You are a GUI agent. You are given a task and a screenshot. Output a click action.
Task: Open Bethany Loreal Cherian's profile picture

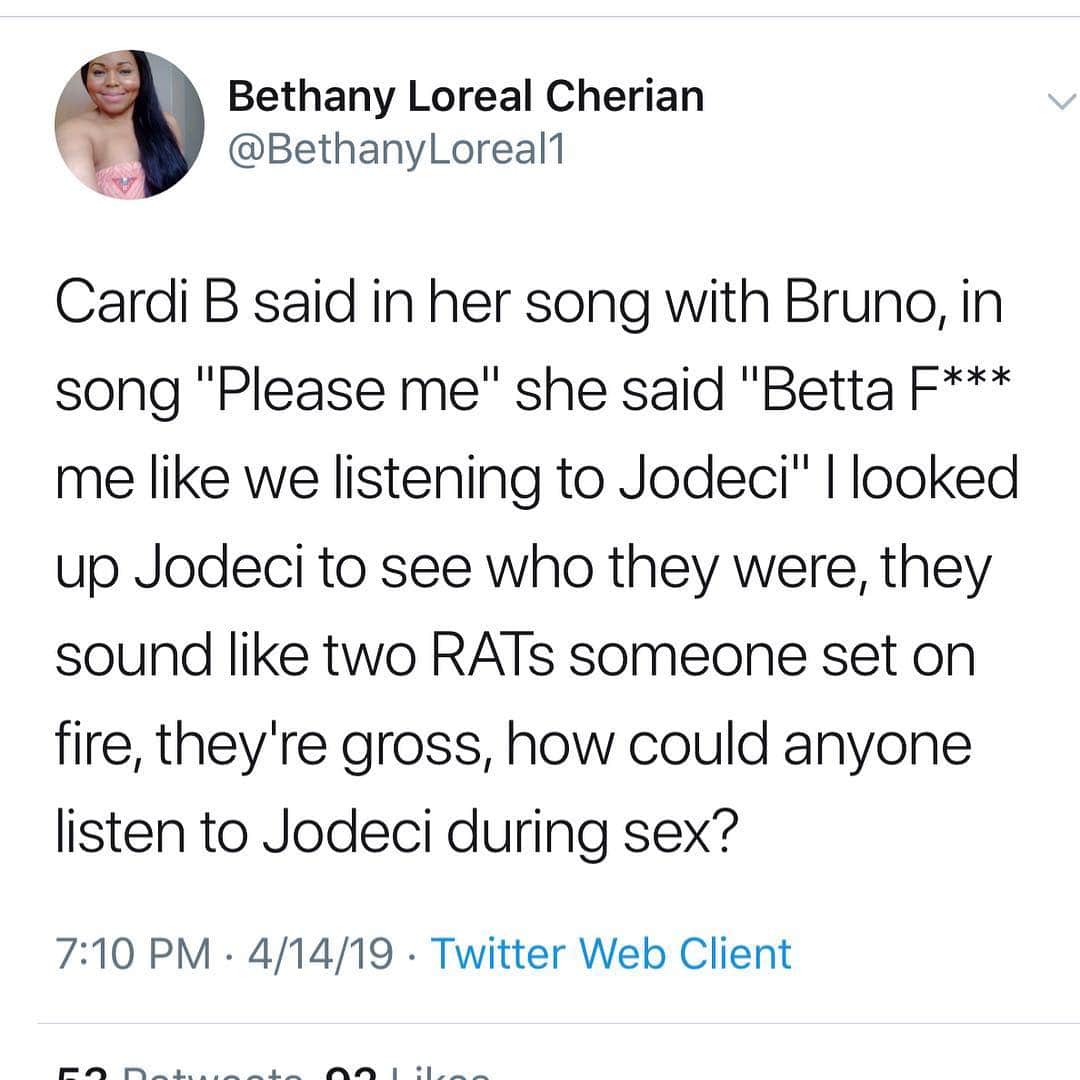(129, 125)
